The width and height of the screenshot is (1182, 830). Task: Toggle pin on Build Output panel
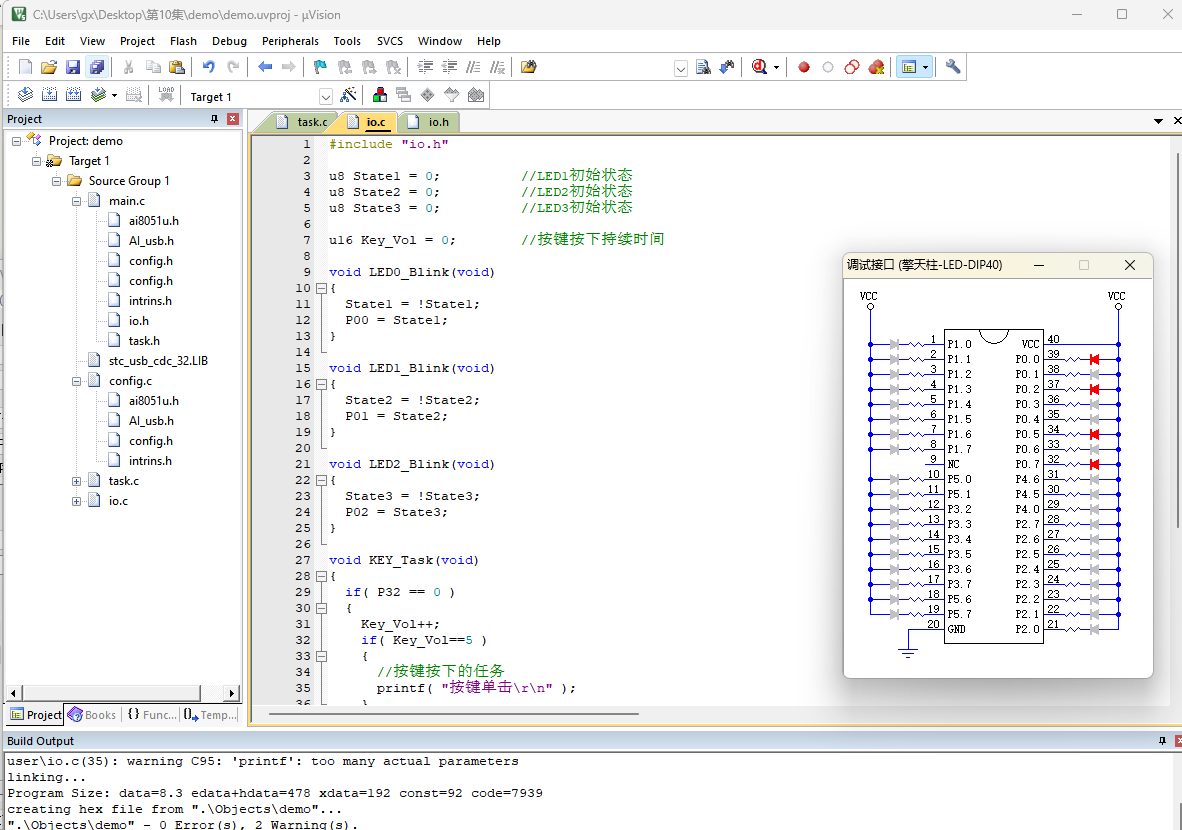(x=1162, y=741)
